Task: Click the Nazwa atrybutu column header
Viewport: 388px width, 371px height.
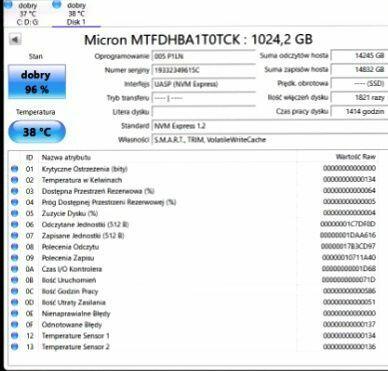Action: pyautogui.click(x=66, y=157)
